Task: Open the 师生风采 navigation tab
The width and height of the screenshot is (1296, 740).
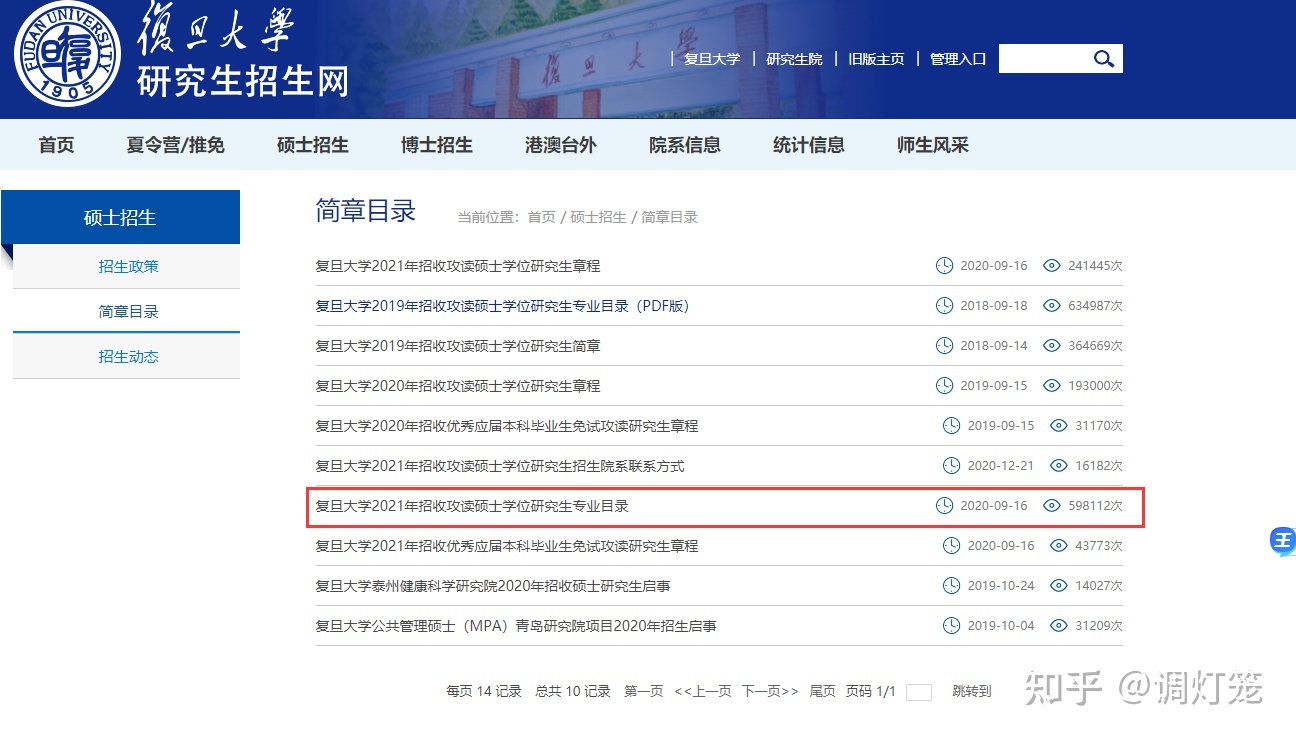Action: click(x=933, y=145)
